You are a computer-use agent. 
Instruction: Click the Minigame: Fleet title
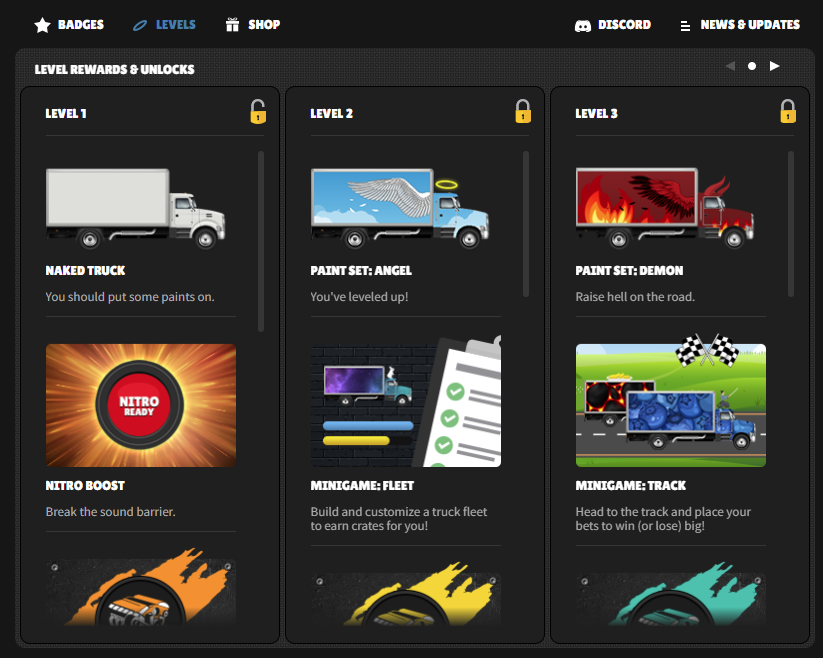[x=362, y=485]
